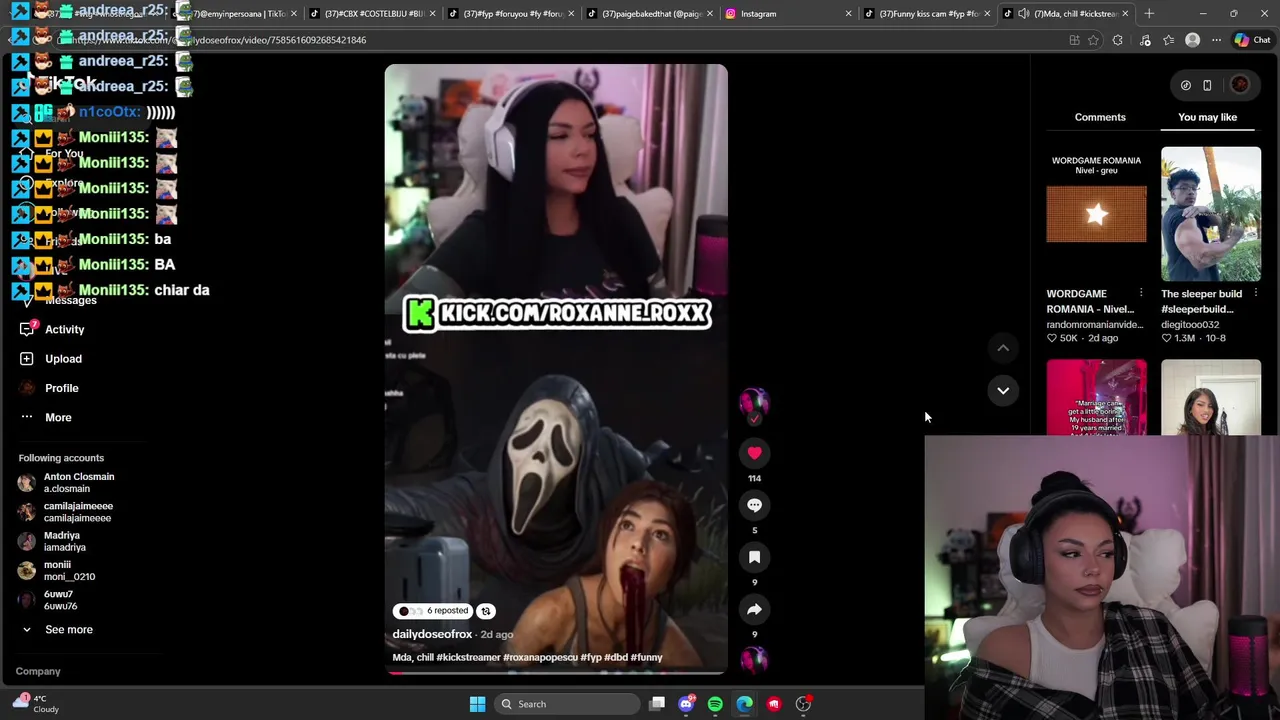Close the Mda, chill #kickstreamer browser tab

(1125, 14)
